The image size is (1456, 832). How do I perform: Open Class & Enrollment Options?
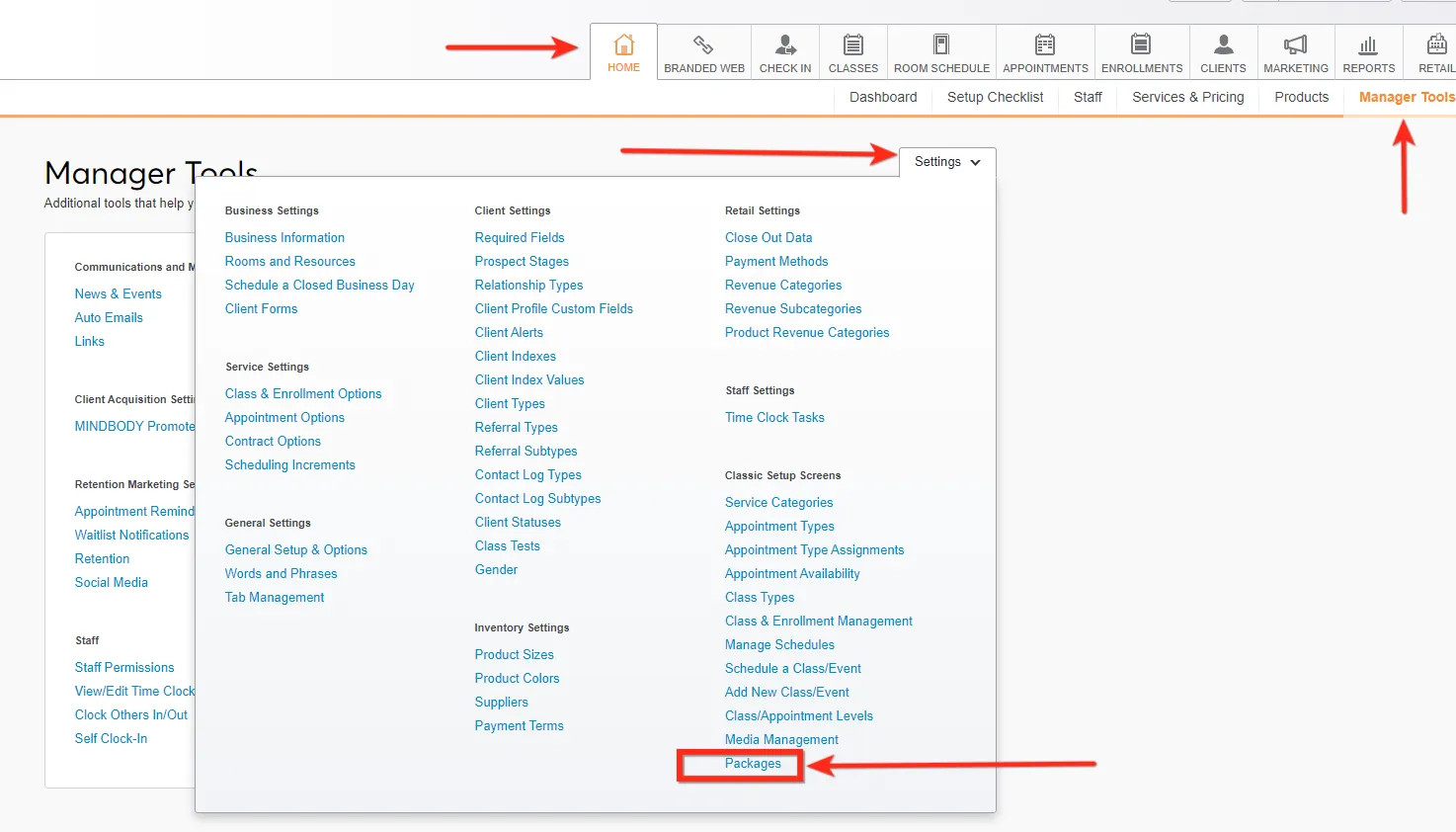303,394
